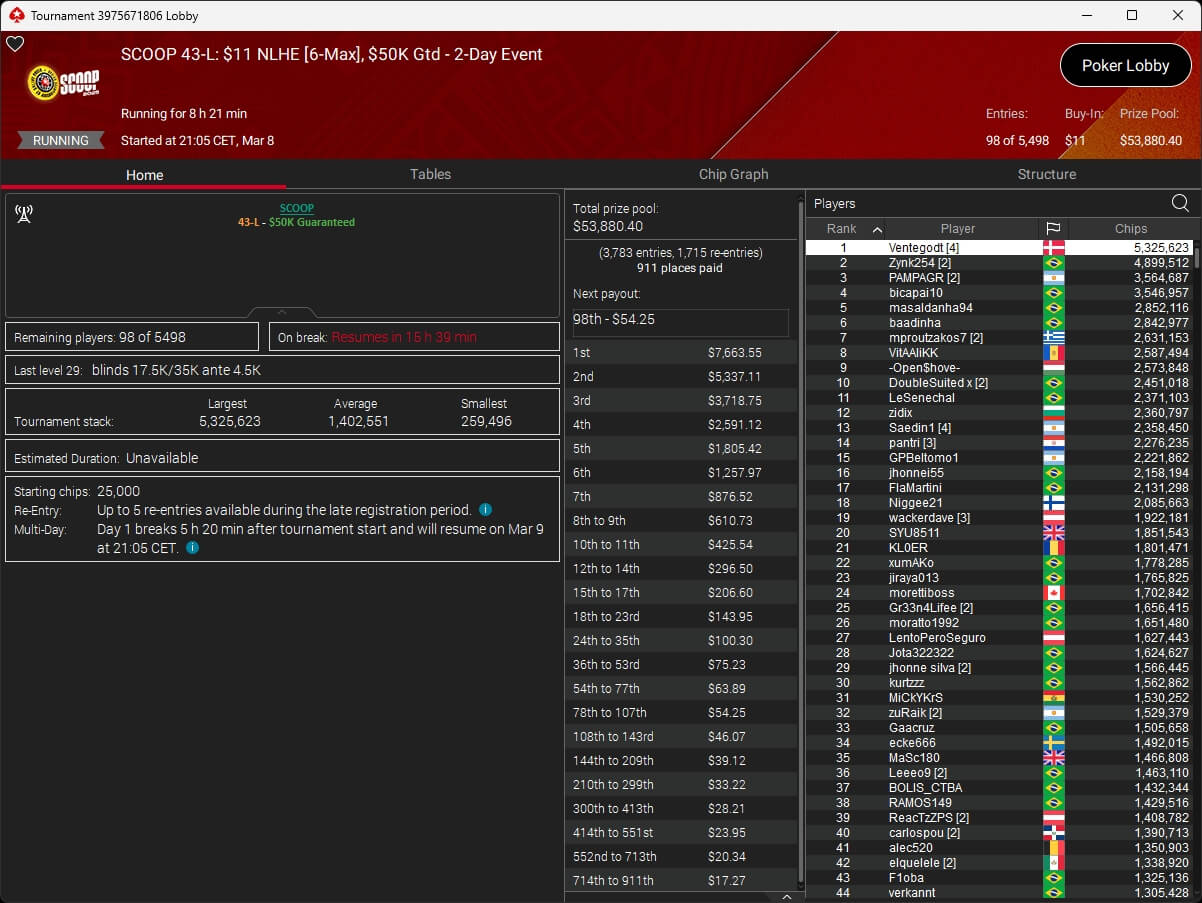This screenshot has width=1202, height=903.
Task: Open the green SCOOP link
Action: click(296, 208)
